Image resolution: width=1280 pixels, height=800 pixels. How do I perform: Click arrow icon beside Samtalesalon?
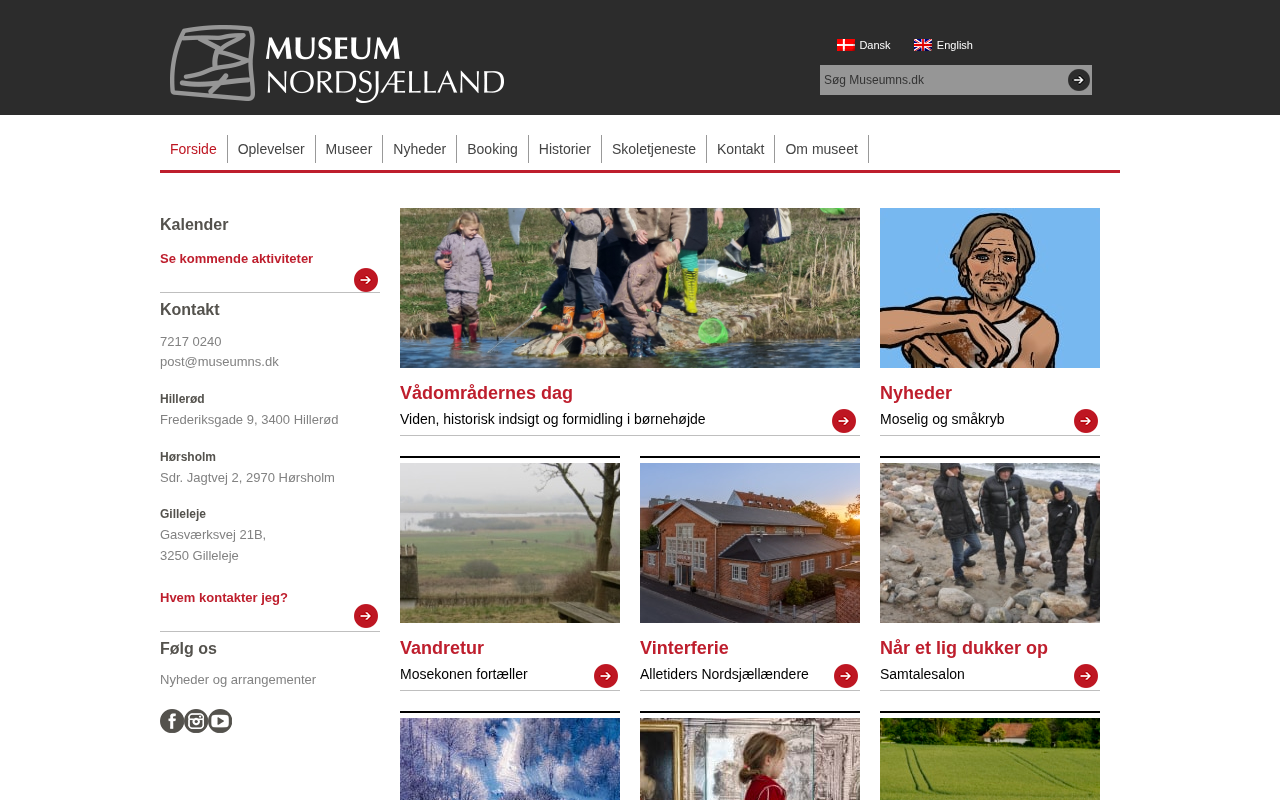(x=1086, y=676)
